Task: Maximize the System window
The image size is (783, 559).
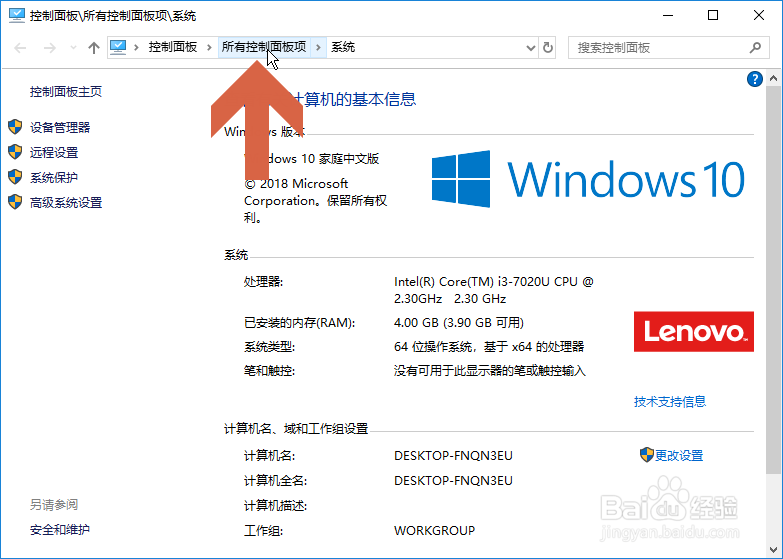Action: click(x=713, y=15)
